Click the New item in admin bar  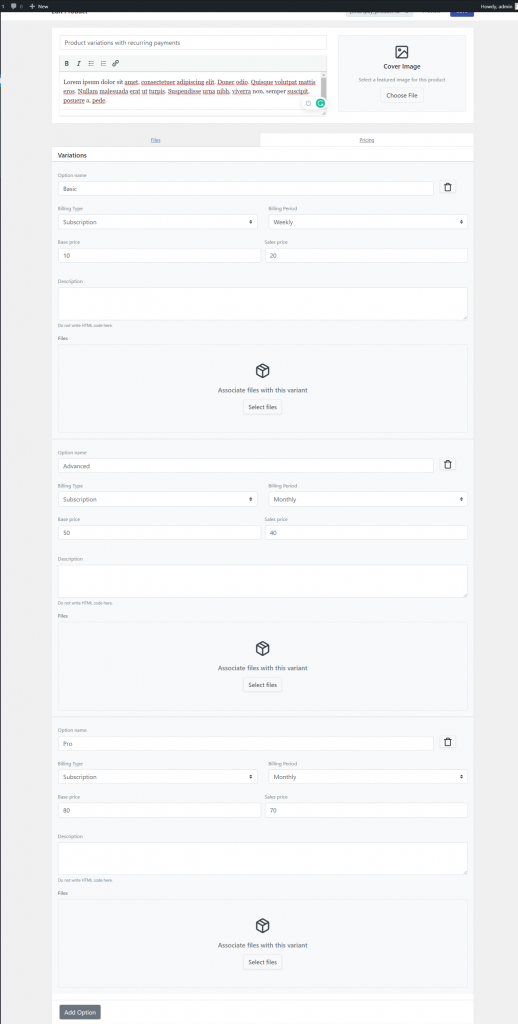coord(39,6)
